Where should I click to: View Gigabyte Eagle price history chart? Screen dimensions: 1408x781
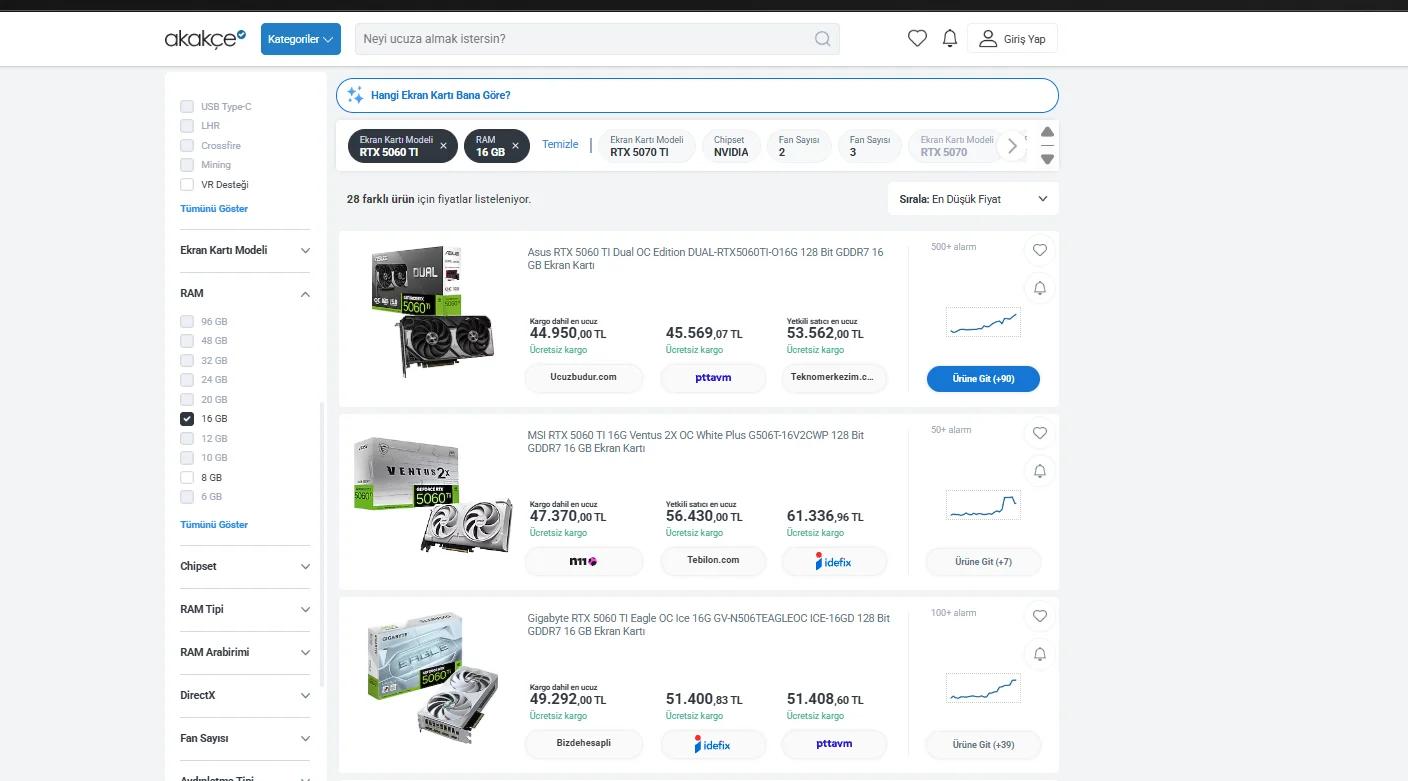click(x=982, y=688)
